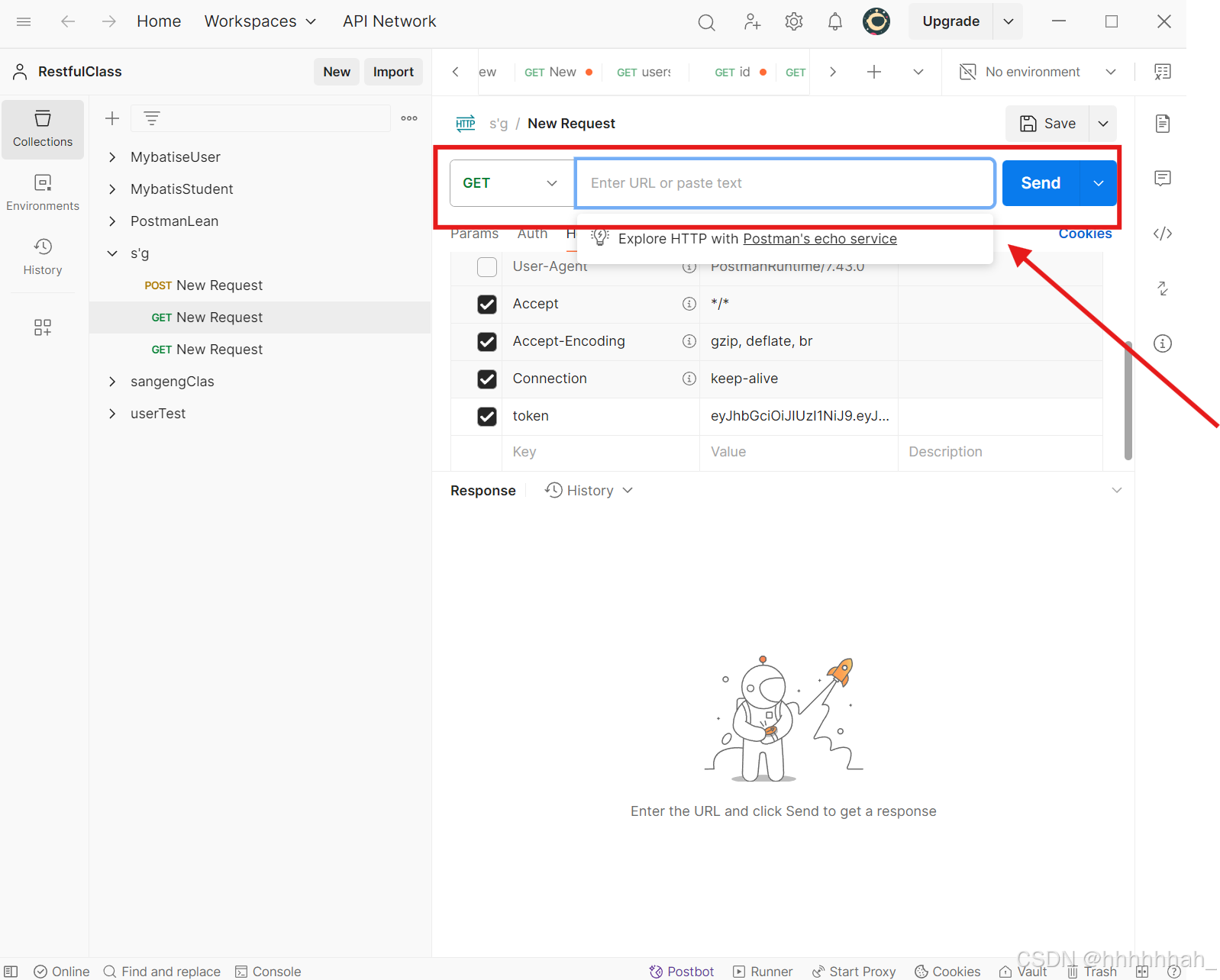The image size is (1220, 980).
Task: Click the Import button
Action: [x=393, y=72]
